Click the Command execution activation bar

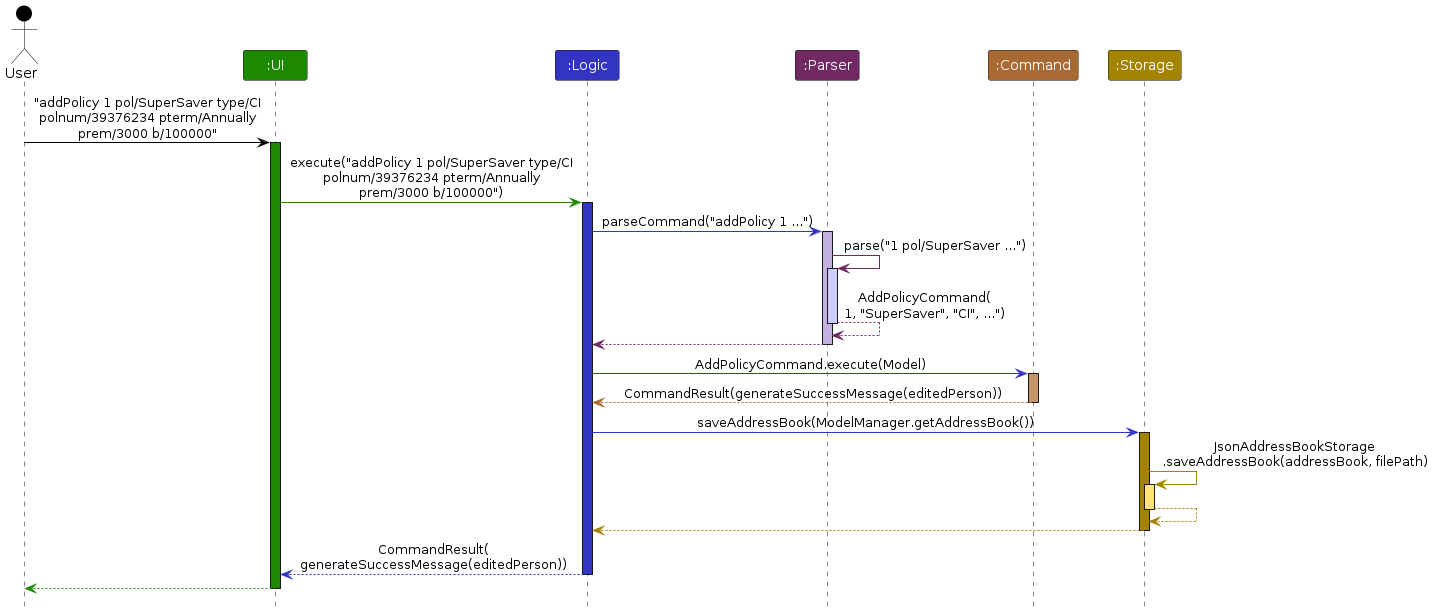[x=1032, y=388]
